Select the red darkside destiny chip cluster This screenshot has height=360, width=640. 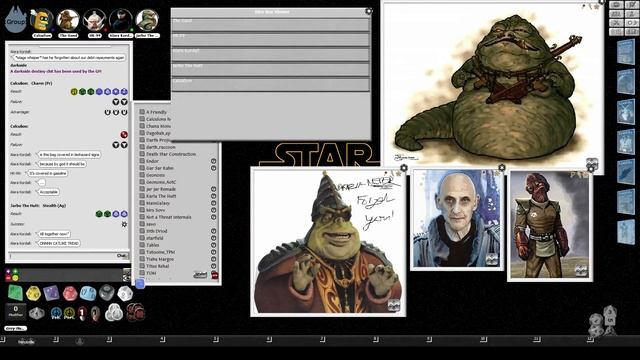[x=136, y=313]
